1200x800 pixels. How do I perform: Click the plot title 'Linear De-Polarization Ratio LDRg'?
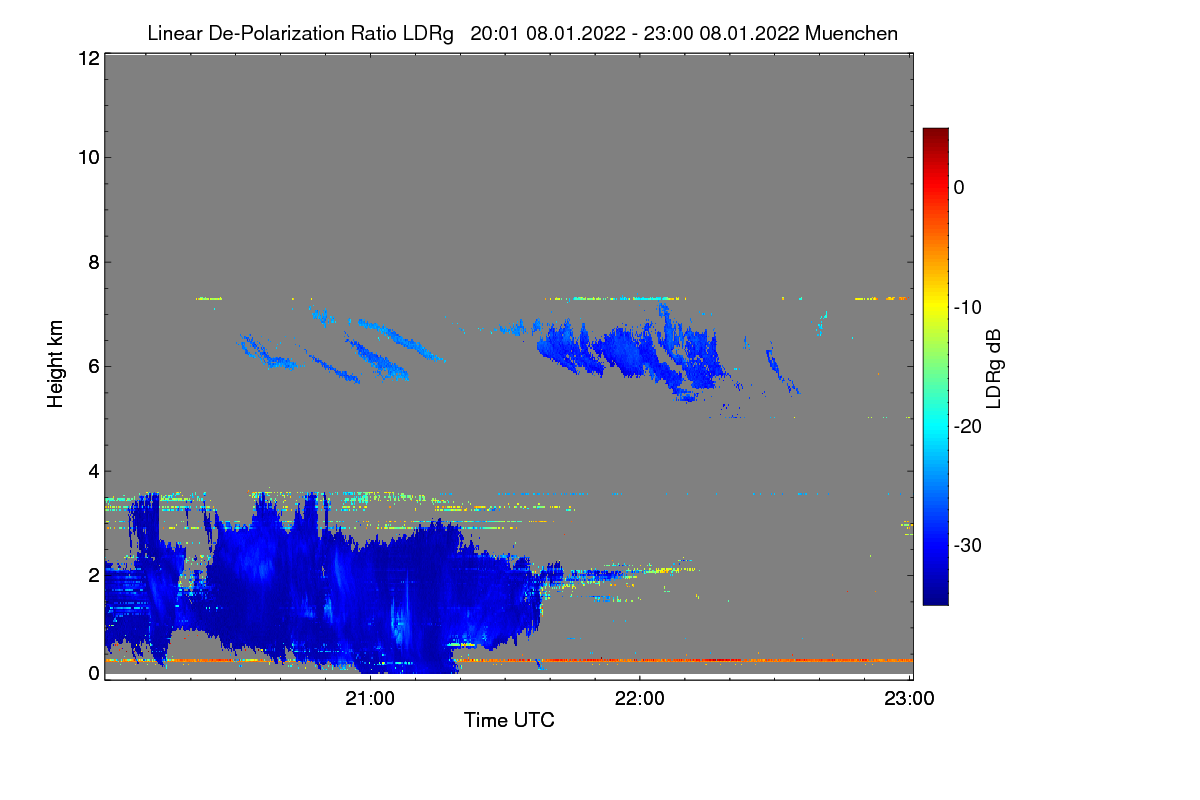tap(300, 34)
